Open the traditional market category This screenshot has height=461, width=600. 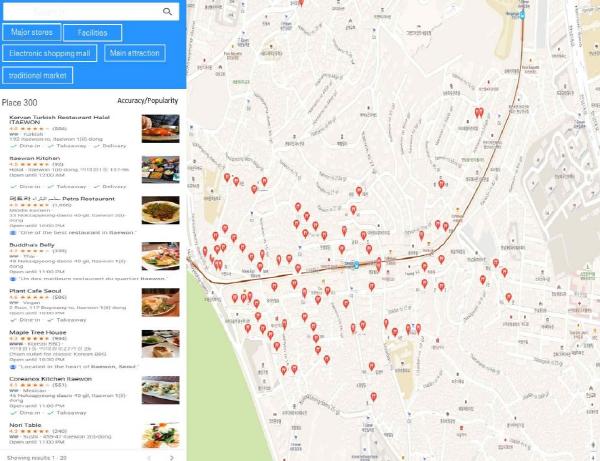pos(38,75)
